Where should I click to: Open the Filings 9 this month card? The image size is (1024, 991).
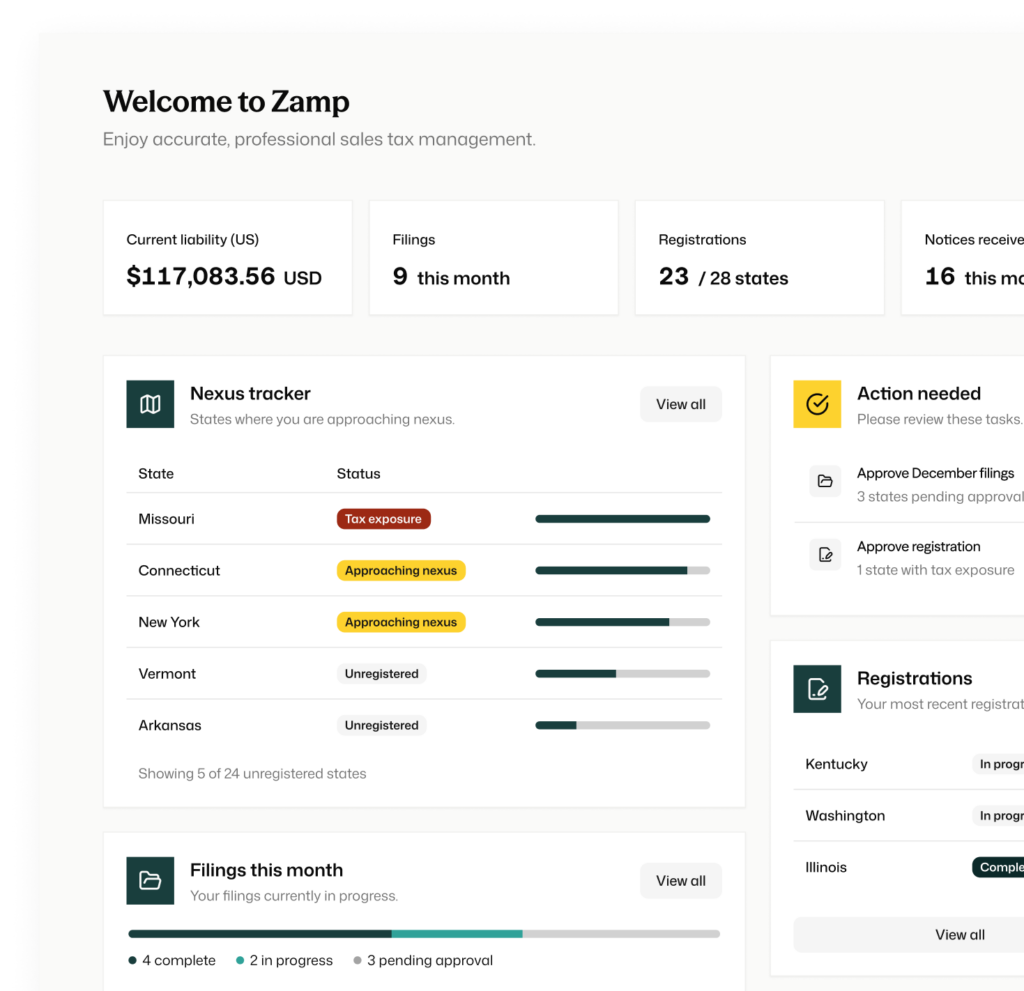coord(493,257)
